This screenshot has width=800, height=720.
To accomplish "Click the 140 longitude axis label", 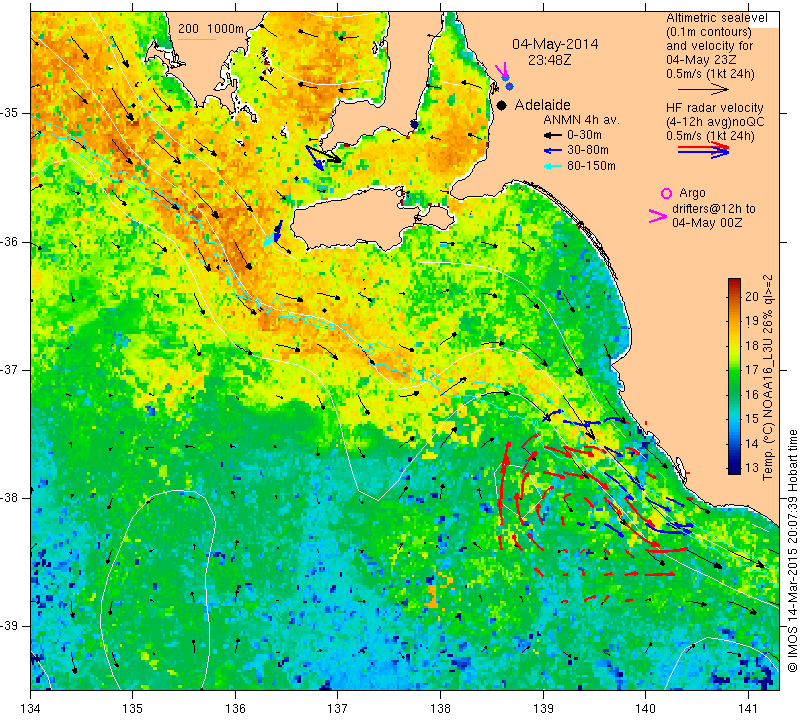I will (645, 709).
